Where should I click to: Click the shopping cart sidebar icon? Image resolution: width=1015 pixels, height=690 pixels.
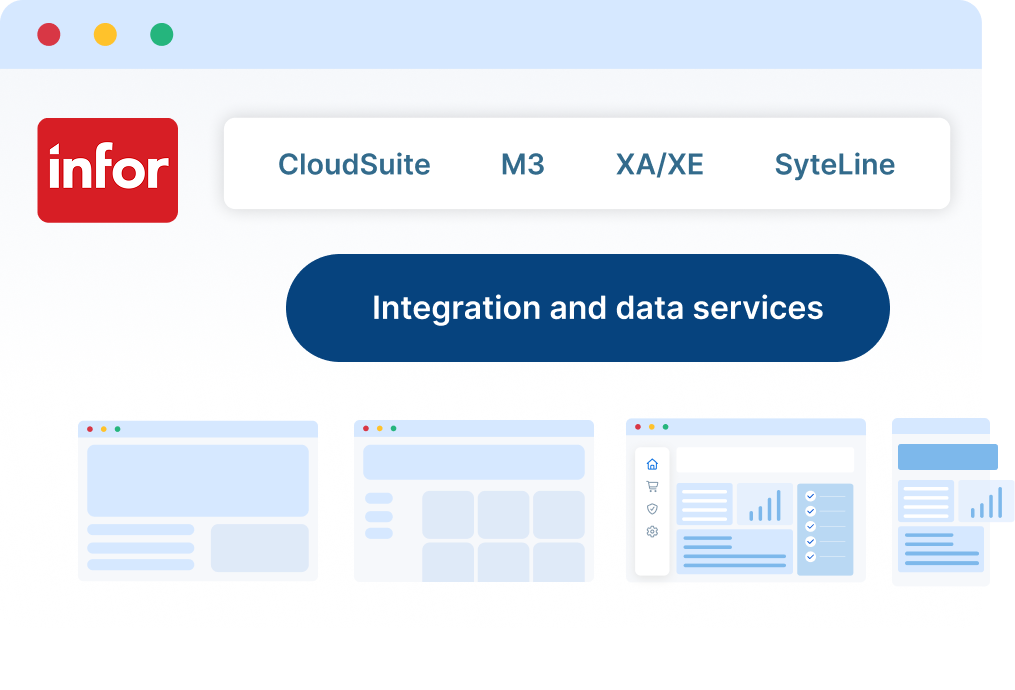click(x=652, y=487)
